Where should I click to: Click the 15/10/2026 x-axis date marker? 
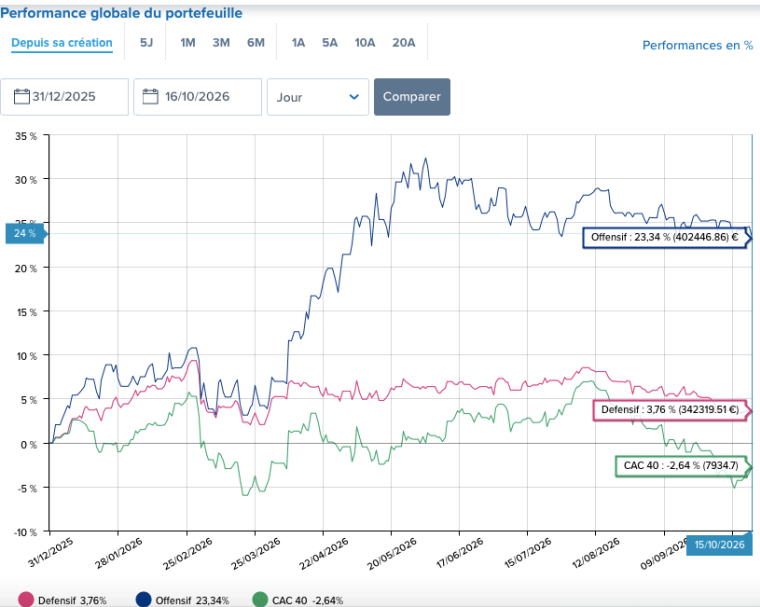(719, 545)
